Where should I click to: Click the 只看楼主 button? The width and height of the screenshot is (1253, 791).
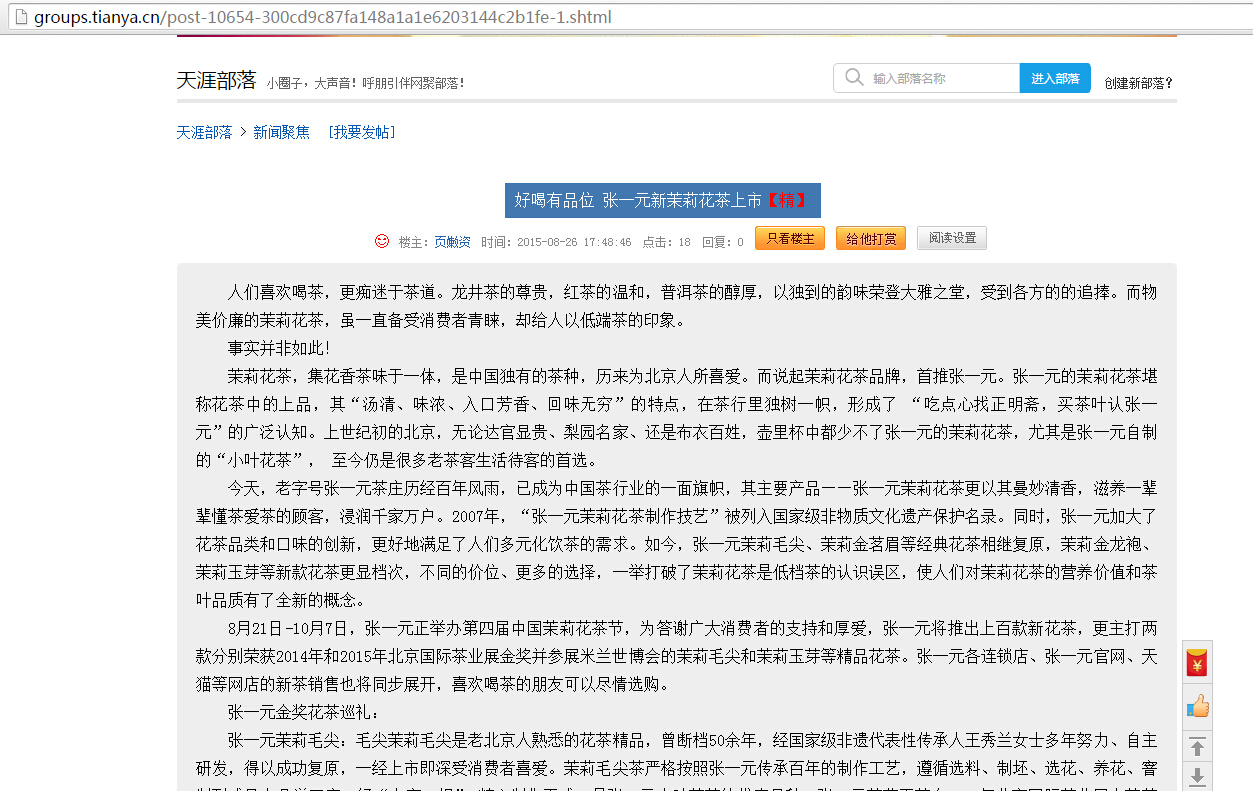coord(790,238)
